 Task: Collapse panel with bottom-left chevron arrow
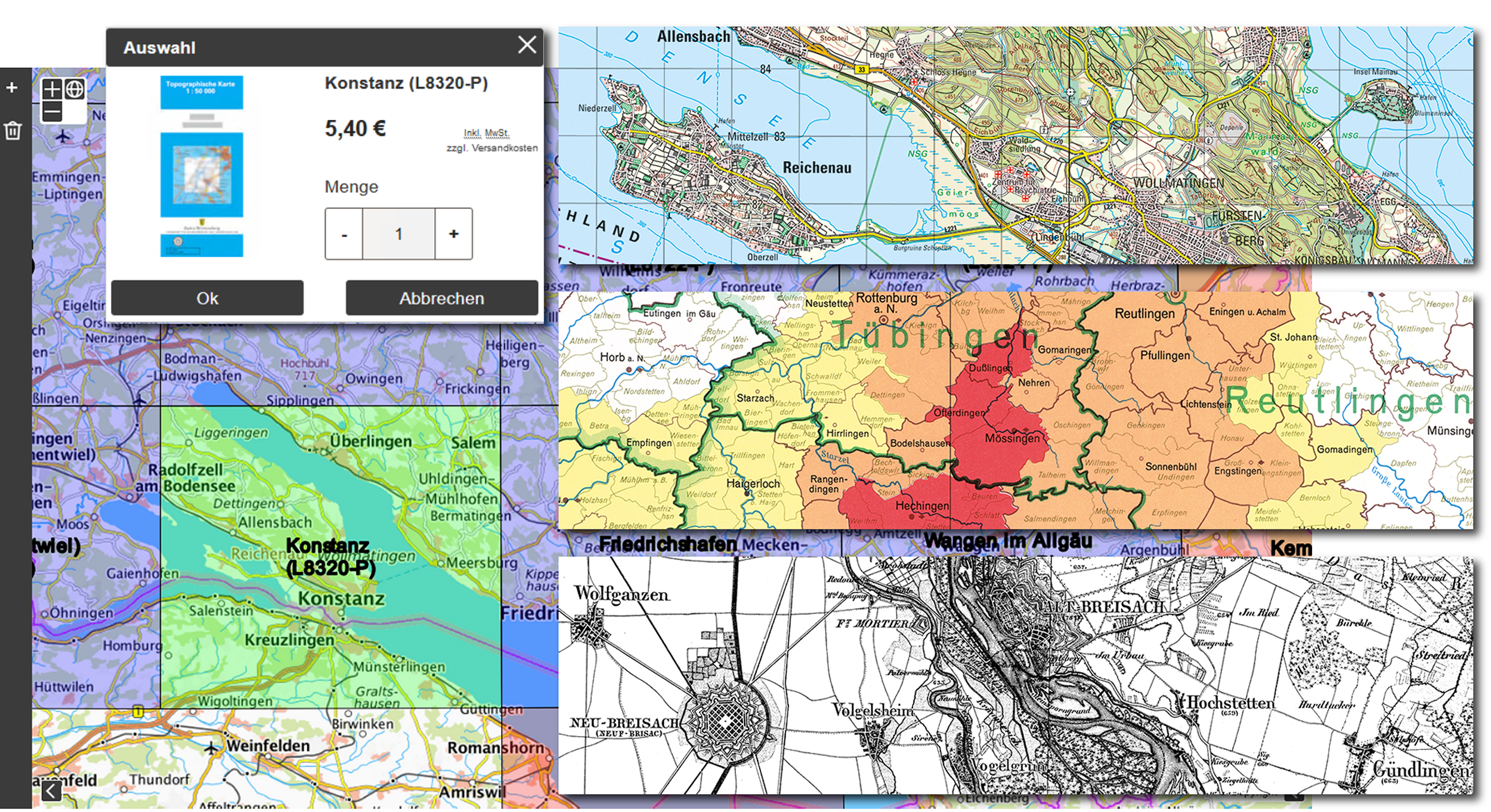tap(51, 791)
